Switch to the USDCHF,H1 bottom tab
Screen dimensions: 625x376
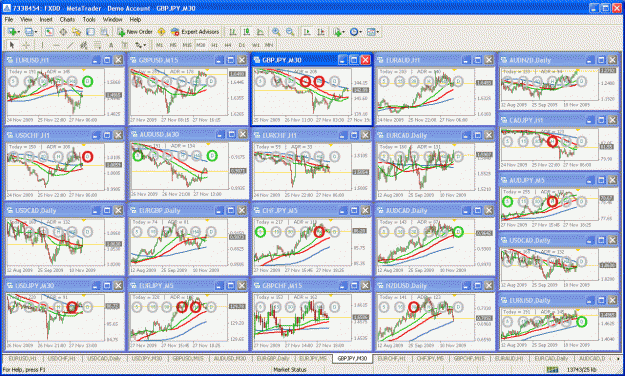tap(62, 358)
